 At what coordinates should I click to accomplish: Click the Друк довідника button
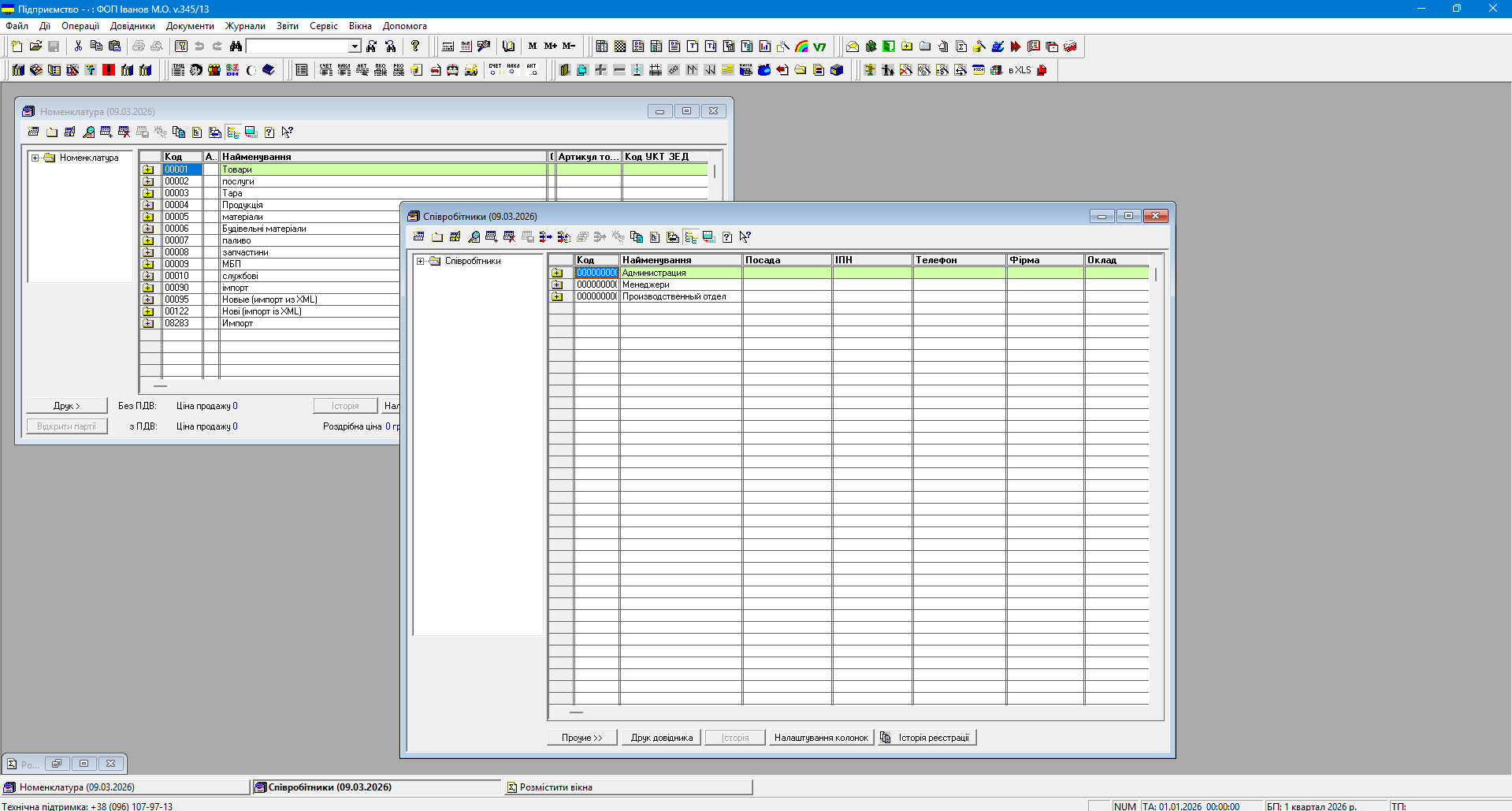pyautogui.click(x=661, y=738)
